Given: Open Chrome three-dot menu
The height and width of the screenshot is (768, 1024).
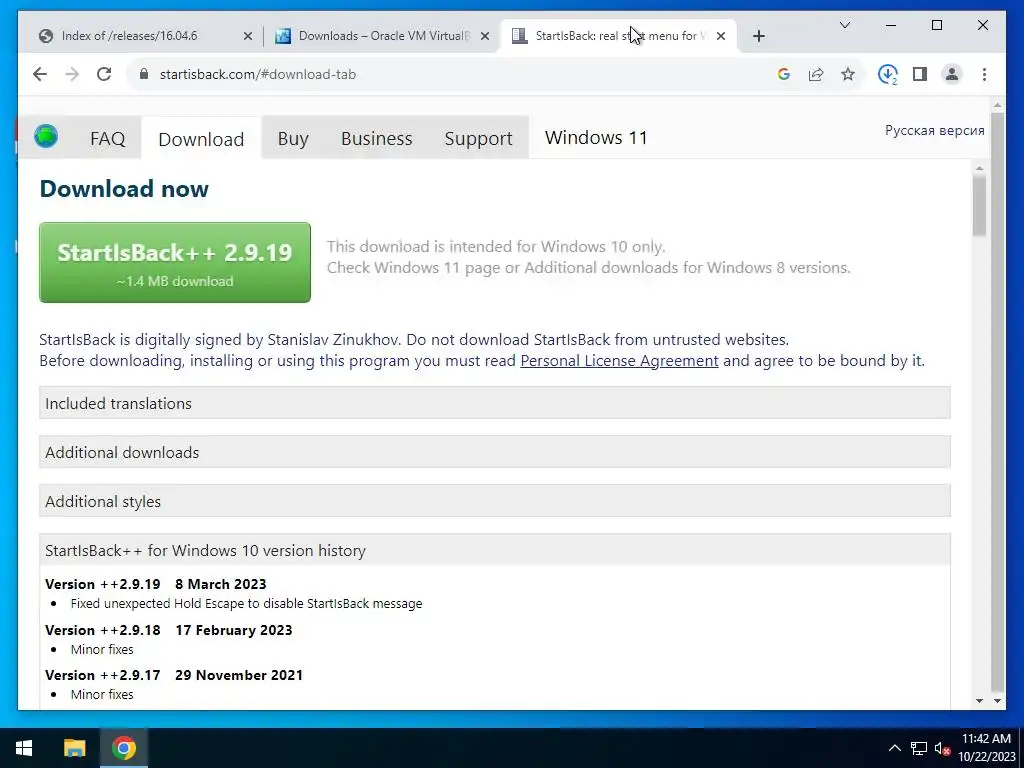Looking at the screenshot, I should 984,74.
